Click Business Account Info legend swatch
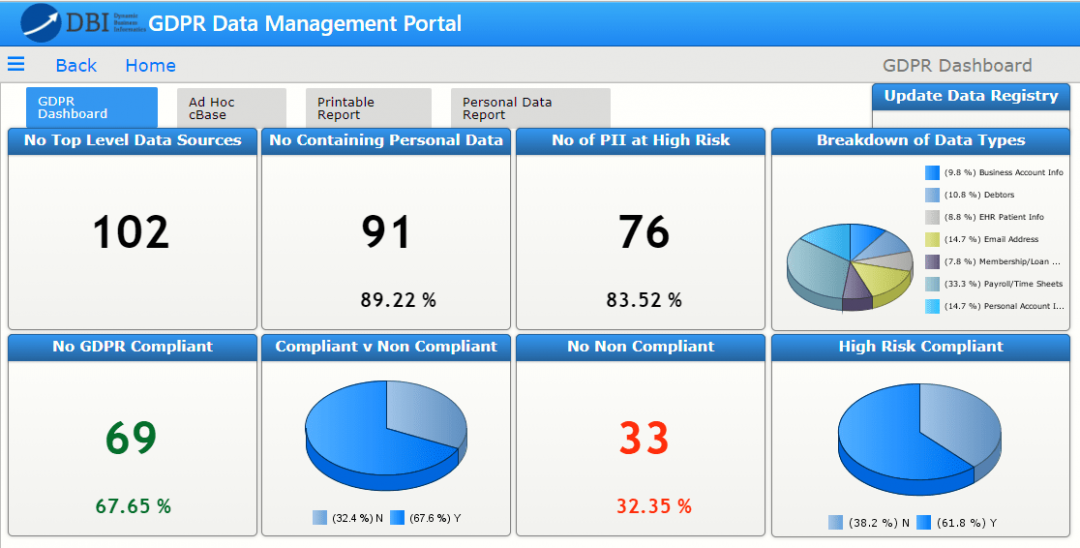 pyautogui.click(x=932, y=172)
